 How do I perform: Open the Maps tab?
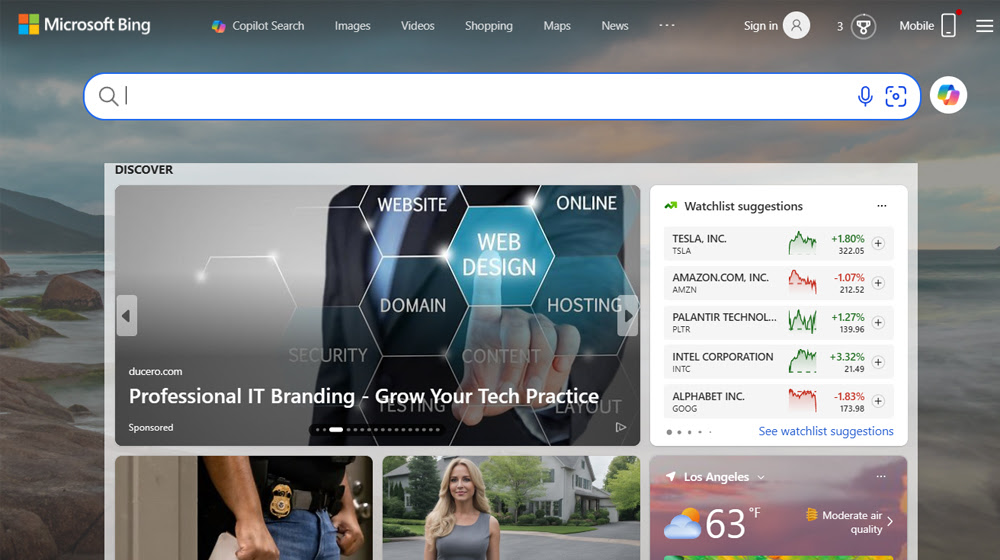pos(557,26)
